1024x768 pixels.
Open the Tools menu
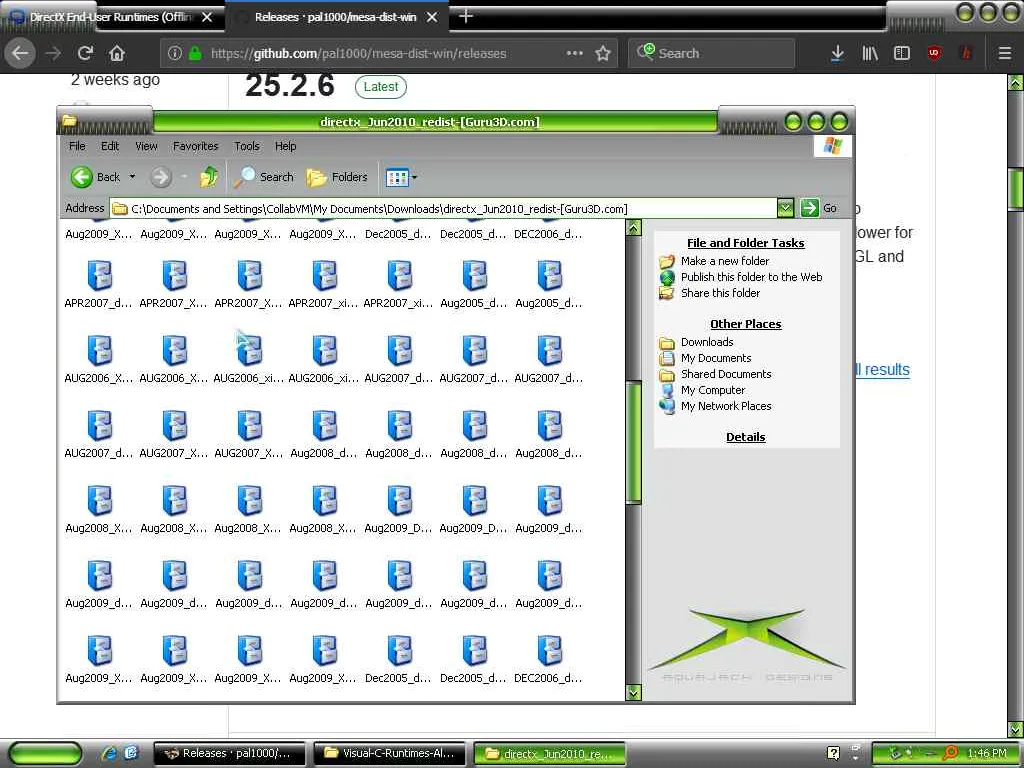coord(247,146)
